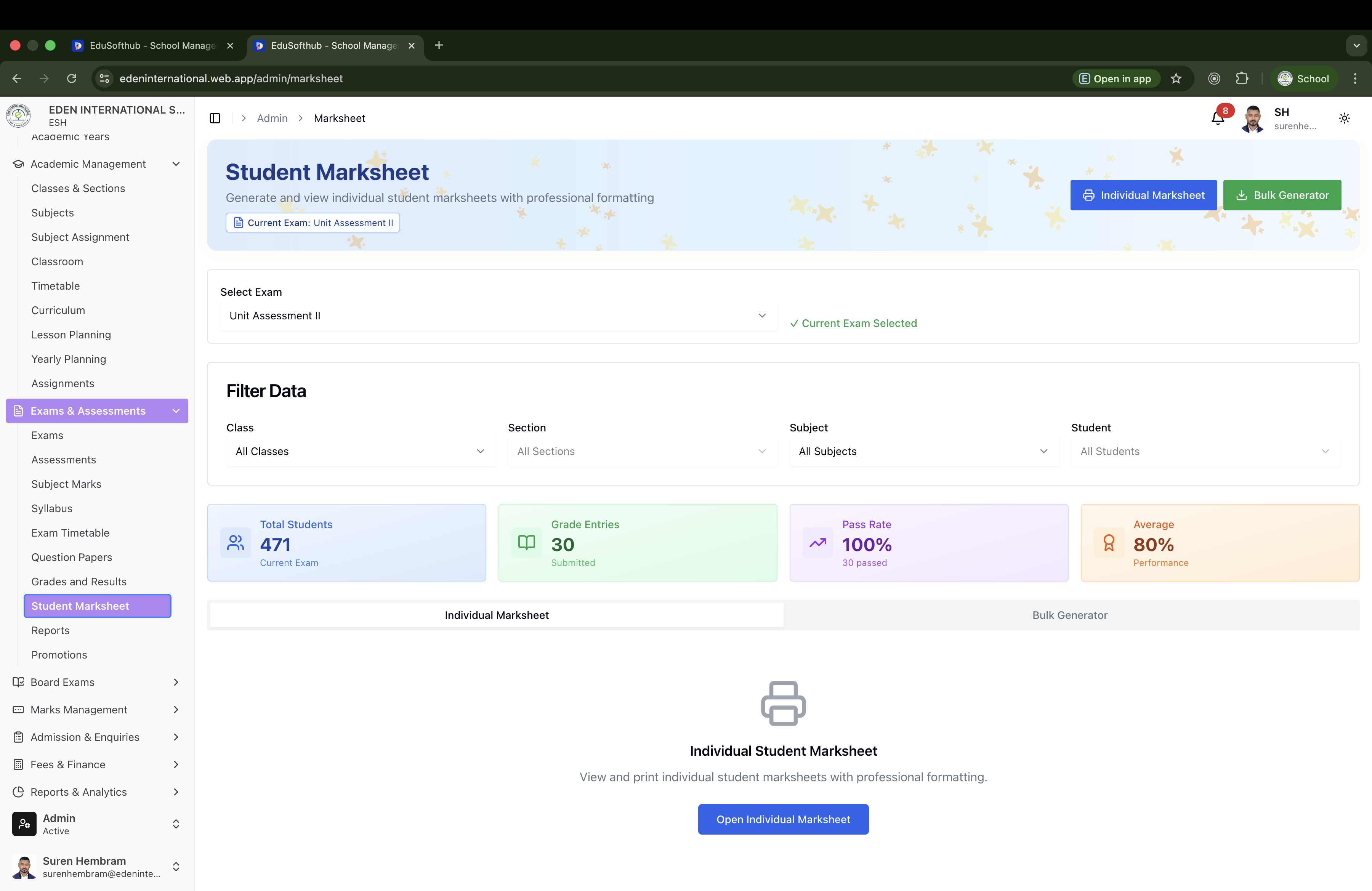Open browser extensions puzzle icon
Image resolution: width=1372 pixels, height=891 pixels.
pos(1243,79)
